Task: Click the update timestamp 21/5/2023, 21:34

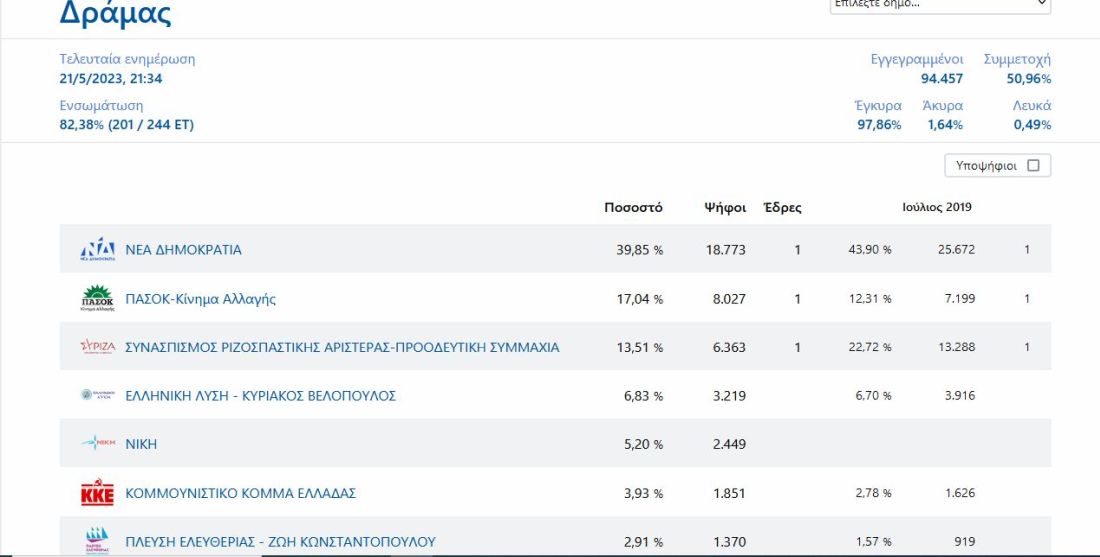Action: [x=111, y=79]
